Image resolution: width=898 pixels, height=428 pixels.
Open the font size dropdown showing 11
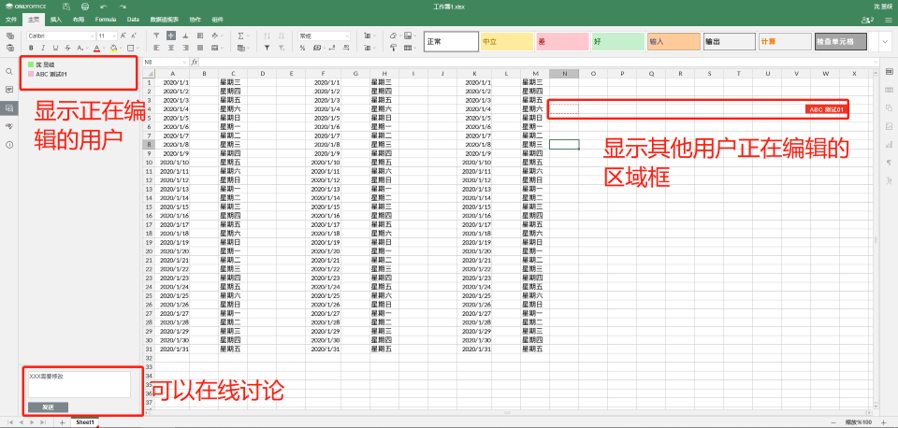coord(105,36)
